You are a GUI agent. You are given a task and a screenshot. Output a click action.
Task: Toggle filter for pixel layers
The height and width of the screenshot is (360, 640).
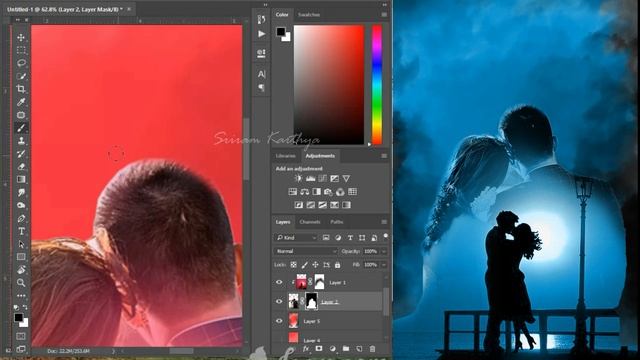coord(326,238)
